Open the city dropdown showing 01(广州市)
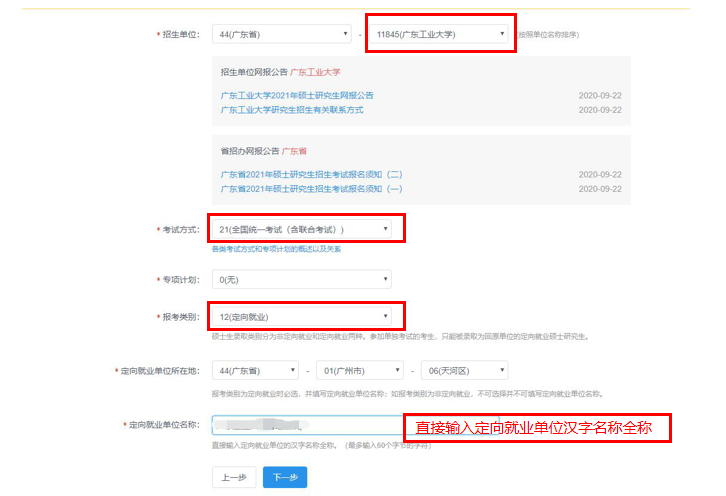726x496 pixels. 359,370
